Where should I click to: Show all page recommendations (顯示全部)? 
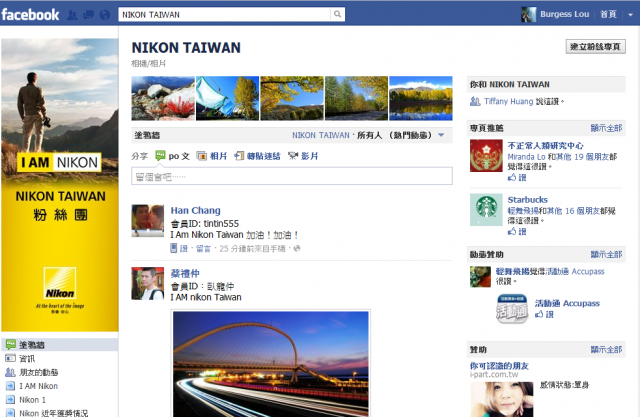pos(606,128)
